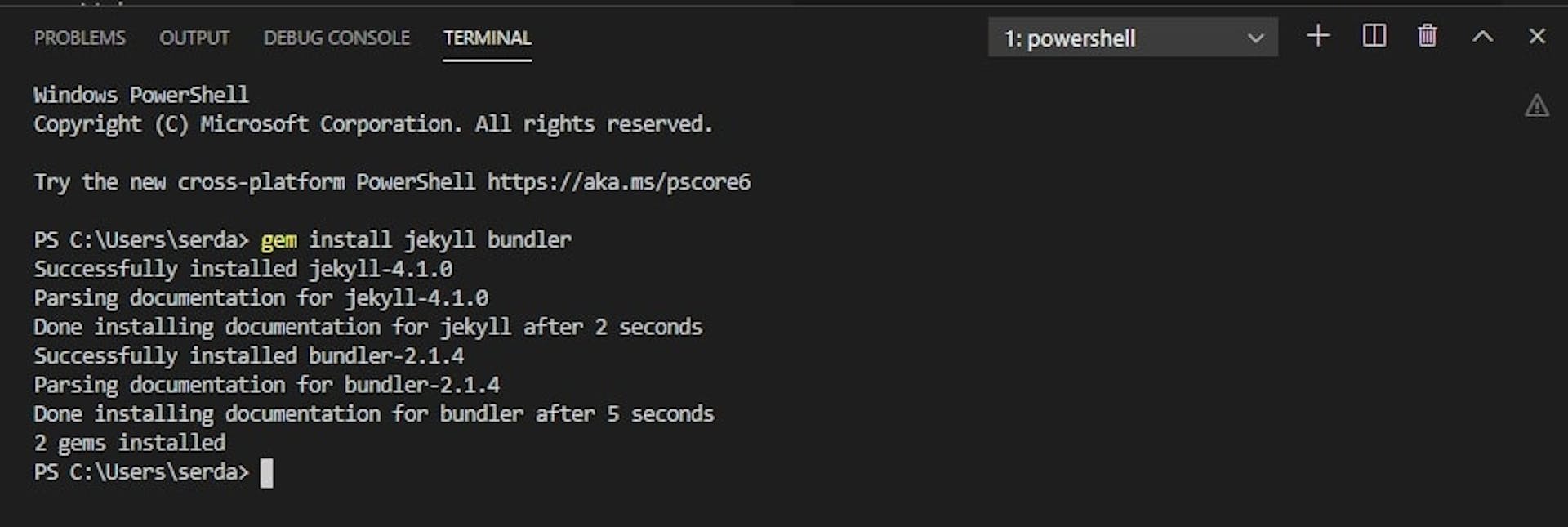Split the terminal panel
The image size is (1568, 527).
(1374, 36)
